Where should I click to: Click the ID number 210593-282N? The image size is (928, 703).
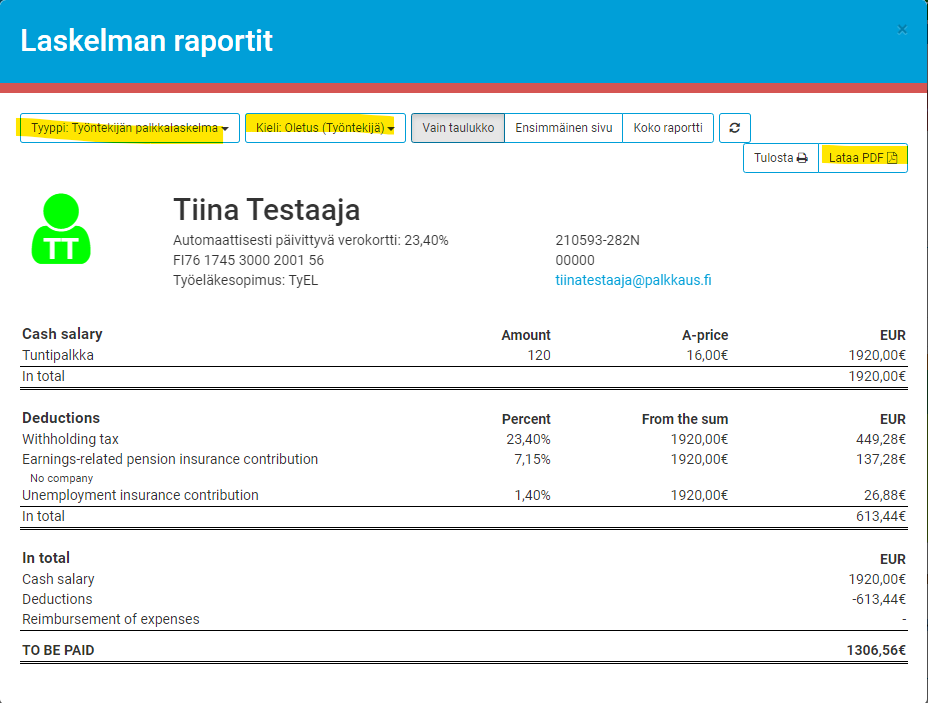tap(597, 240)
